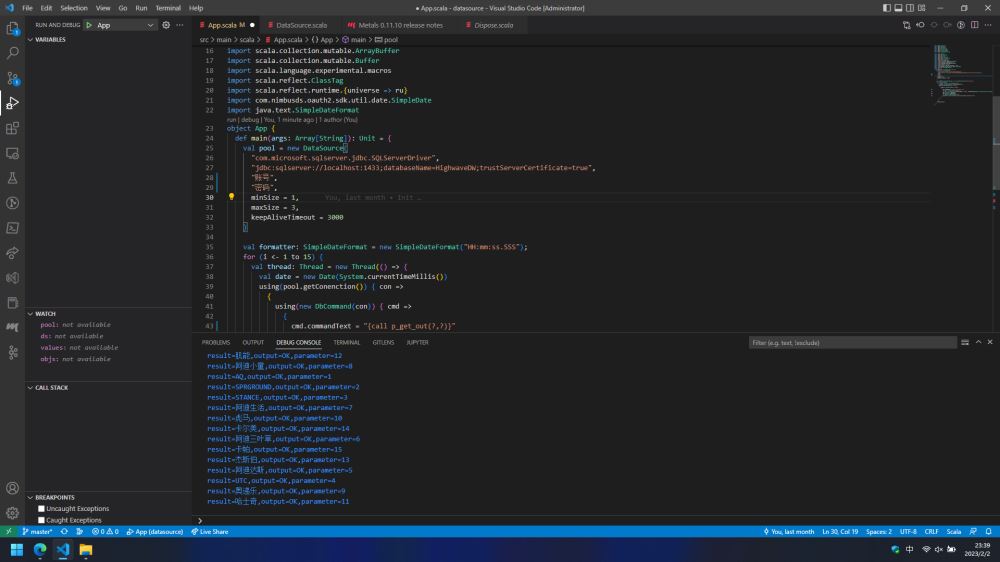This screenshot has height=562, width=1000.
Task: Expand the CALL STACK section
Action: click(x=52, y=387)
